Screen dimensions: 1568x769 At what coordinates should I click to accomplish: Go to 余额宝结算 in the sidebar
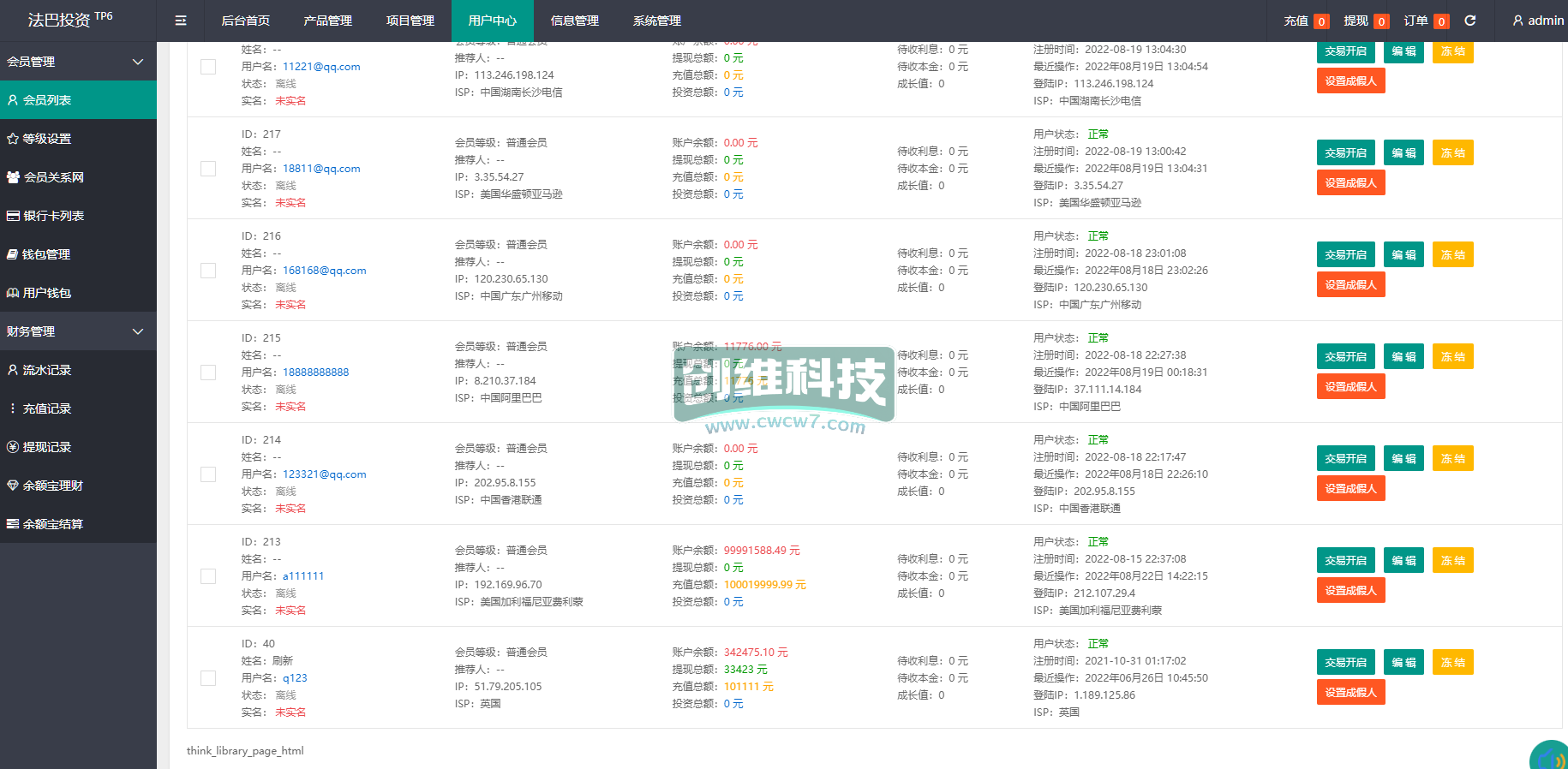pos(78,524)
